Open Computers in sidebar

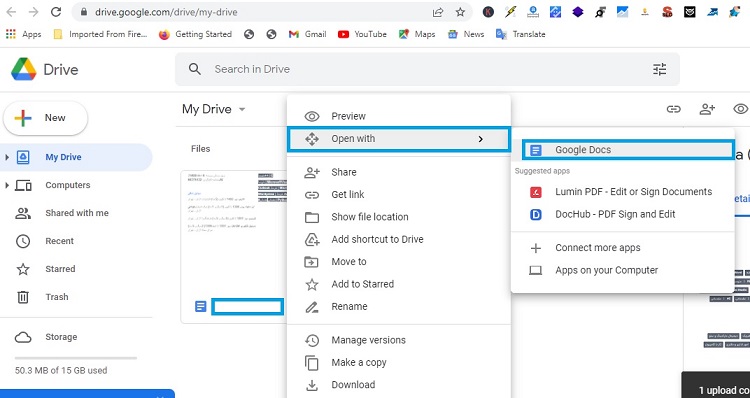coord(67,185)
